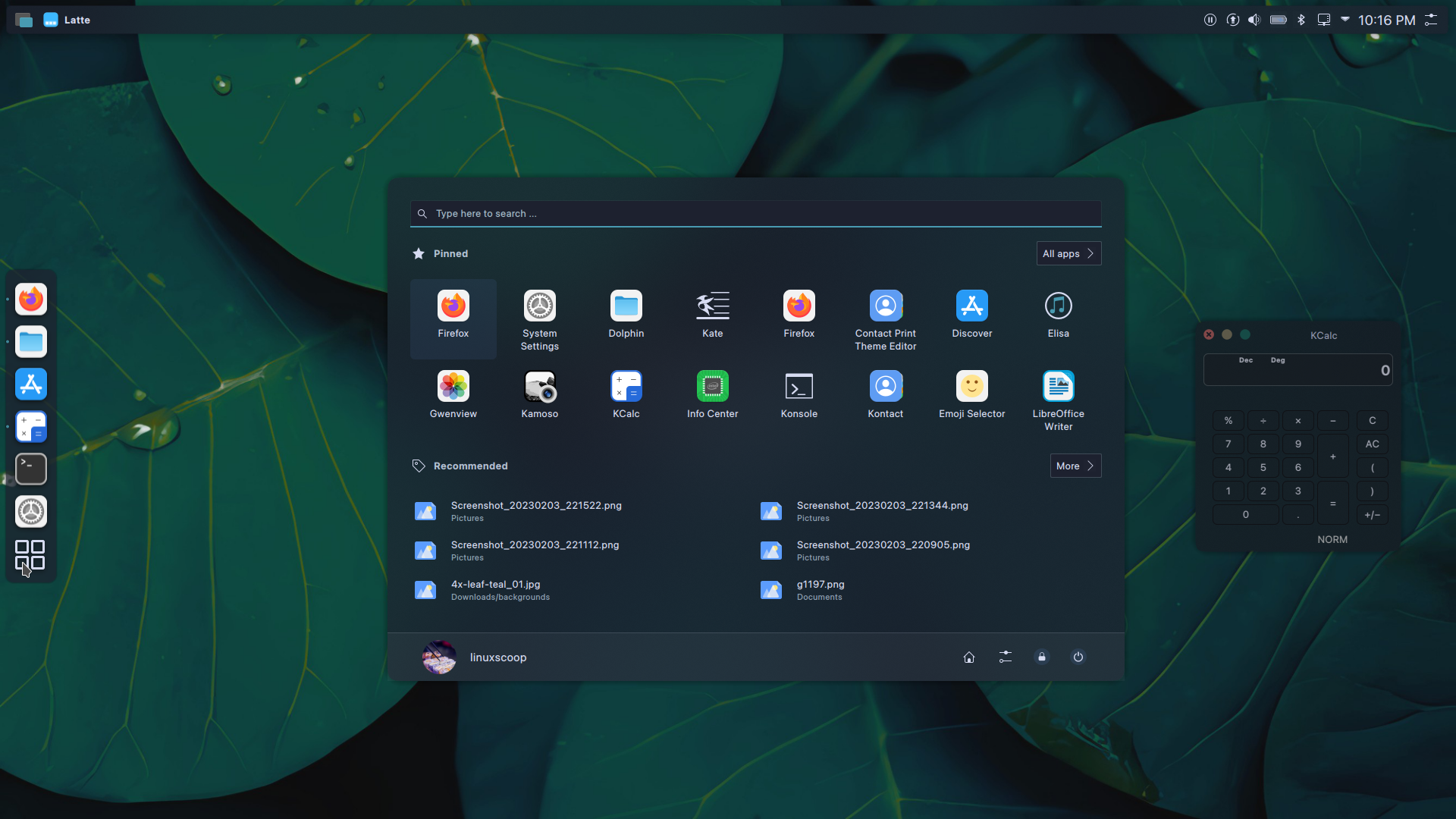The width and height of the screenshot is (1456, 819).
Task: Click window icon left of Latte
Action: click(24, 20)
